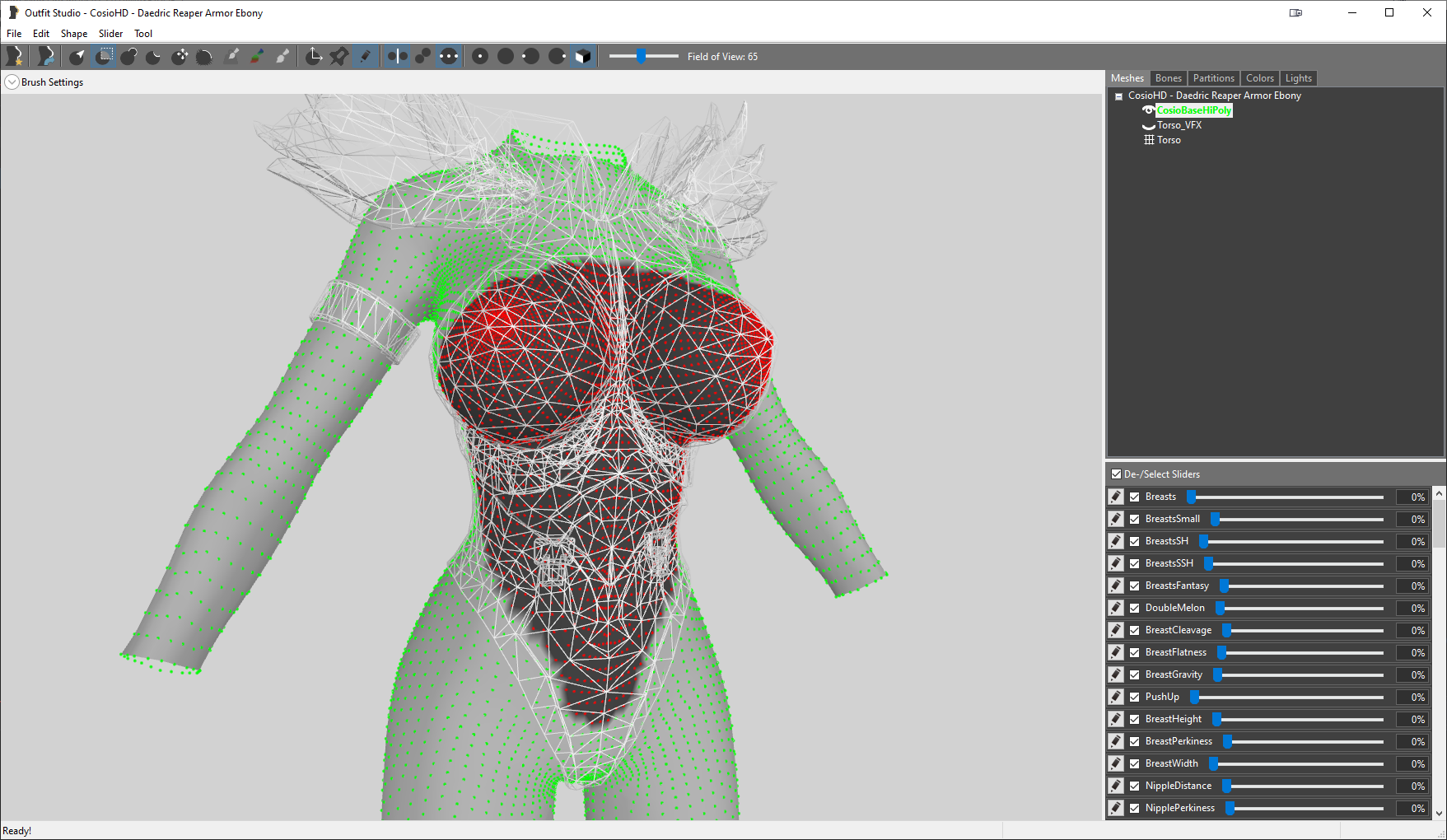
Task: Toggle the X-Mirror brush icon
Action: coord(397,56)
